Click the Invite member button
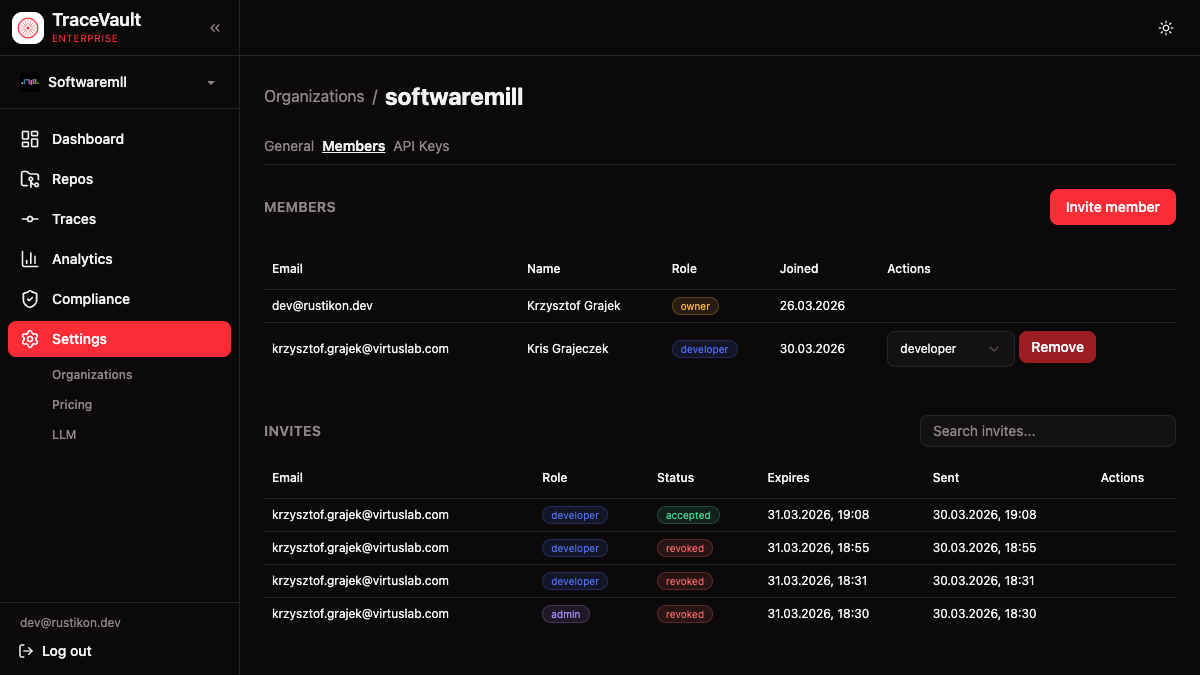Screen dimensions: 1200x675 (1112, 207)
